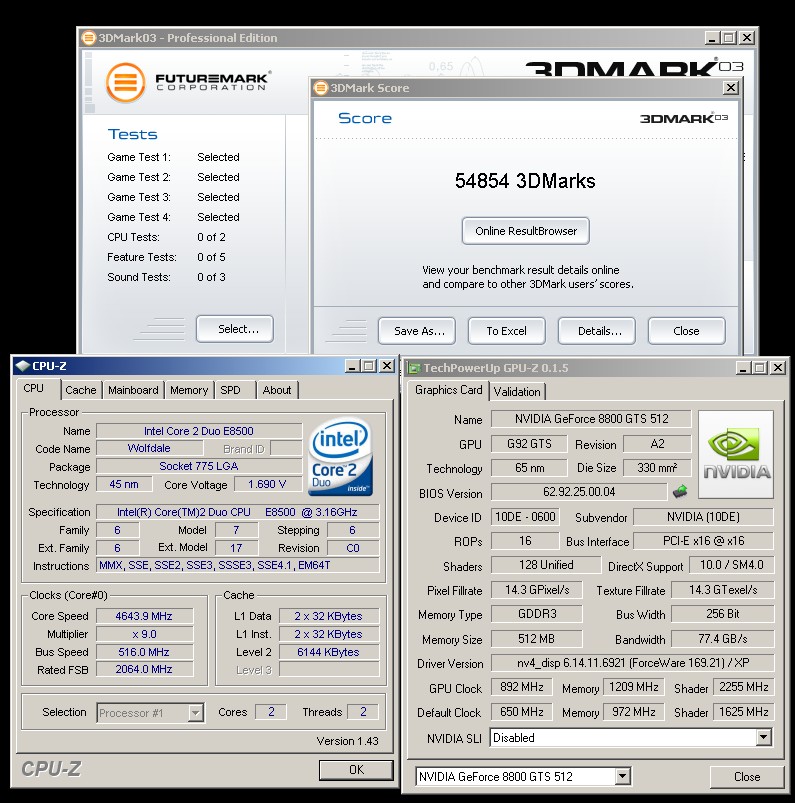The image size is (795, 803).
Task: Close the CPU-Z window with X
Action: [x=387, y=366]
